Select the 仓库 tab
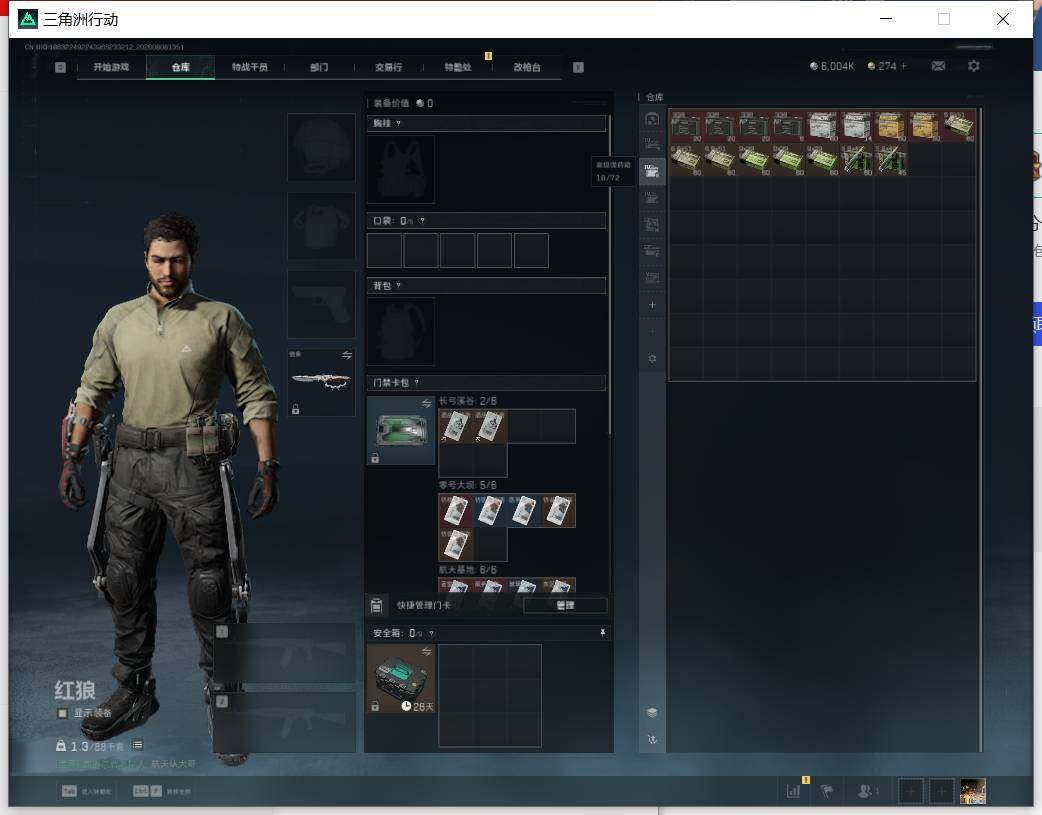The width and height of the screenshot is (1042, 815). coord(180,67)
